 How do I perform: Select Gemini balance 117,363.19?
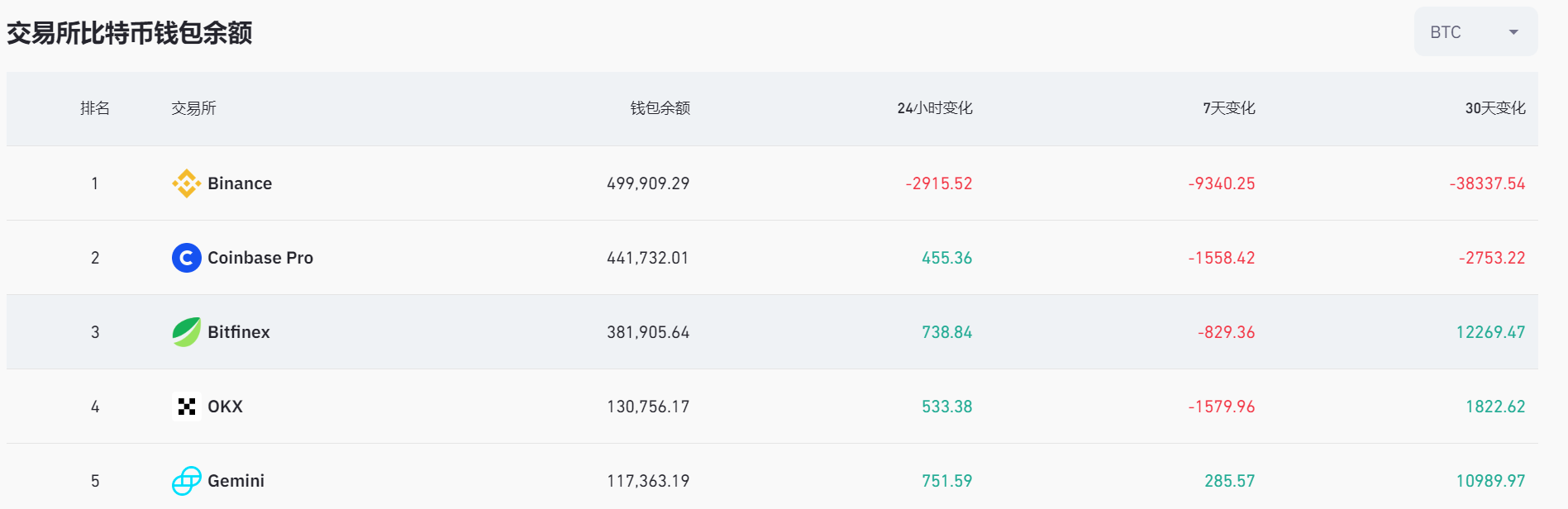tap(648, 481)
